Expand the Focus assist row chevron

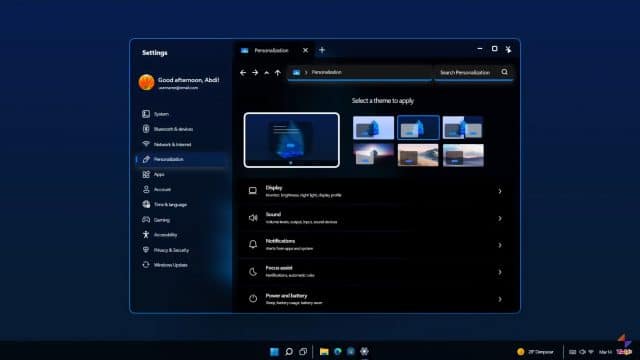click(x=500, y=272)
